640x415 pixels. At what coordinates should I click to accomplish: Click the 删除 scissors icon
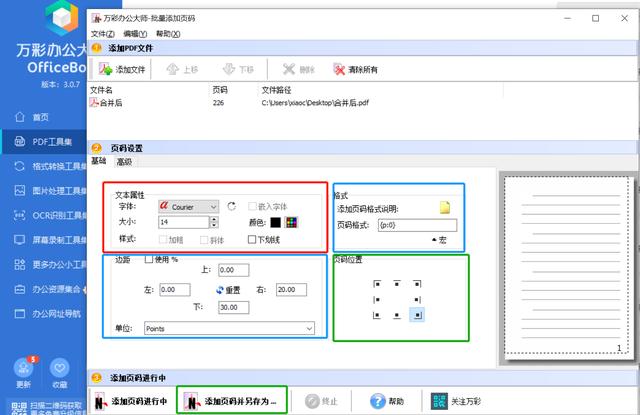click(x=289, y=69)
